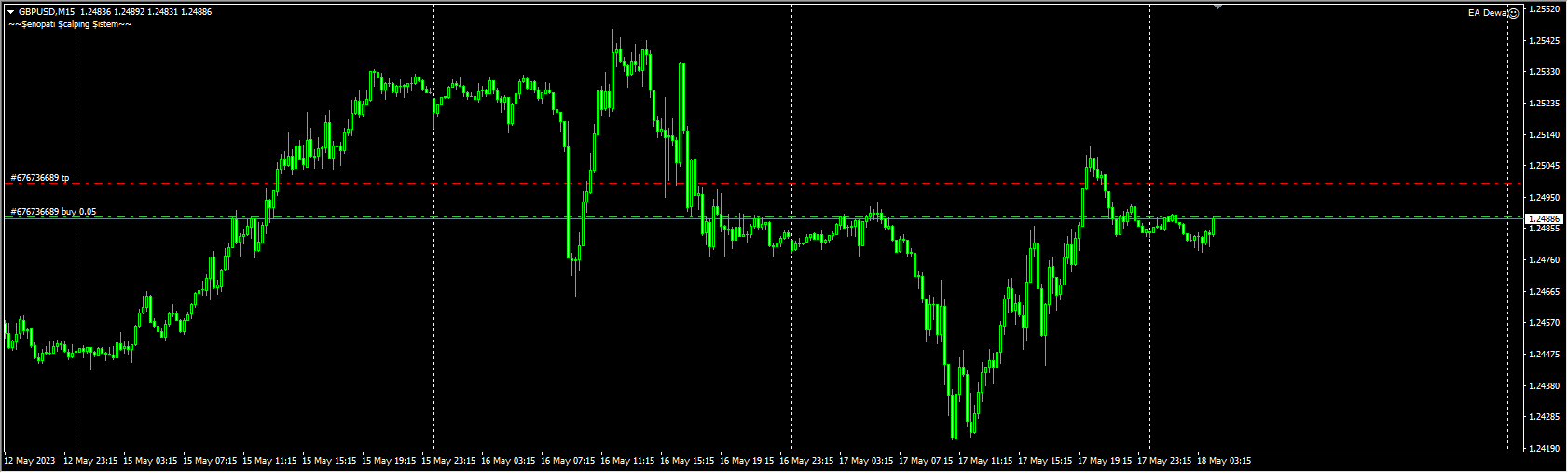
Task: Click the 17 May 23:15 time label
Action: pyautogui.click(x=1164, y=461)
